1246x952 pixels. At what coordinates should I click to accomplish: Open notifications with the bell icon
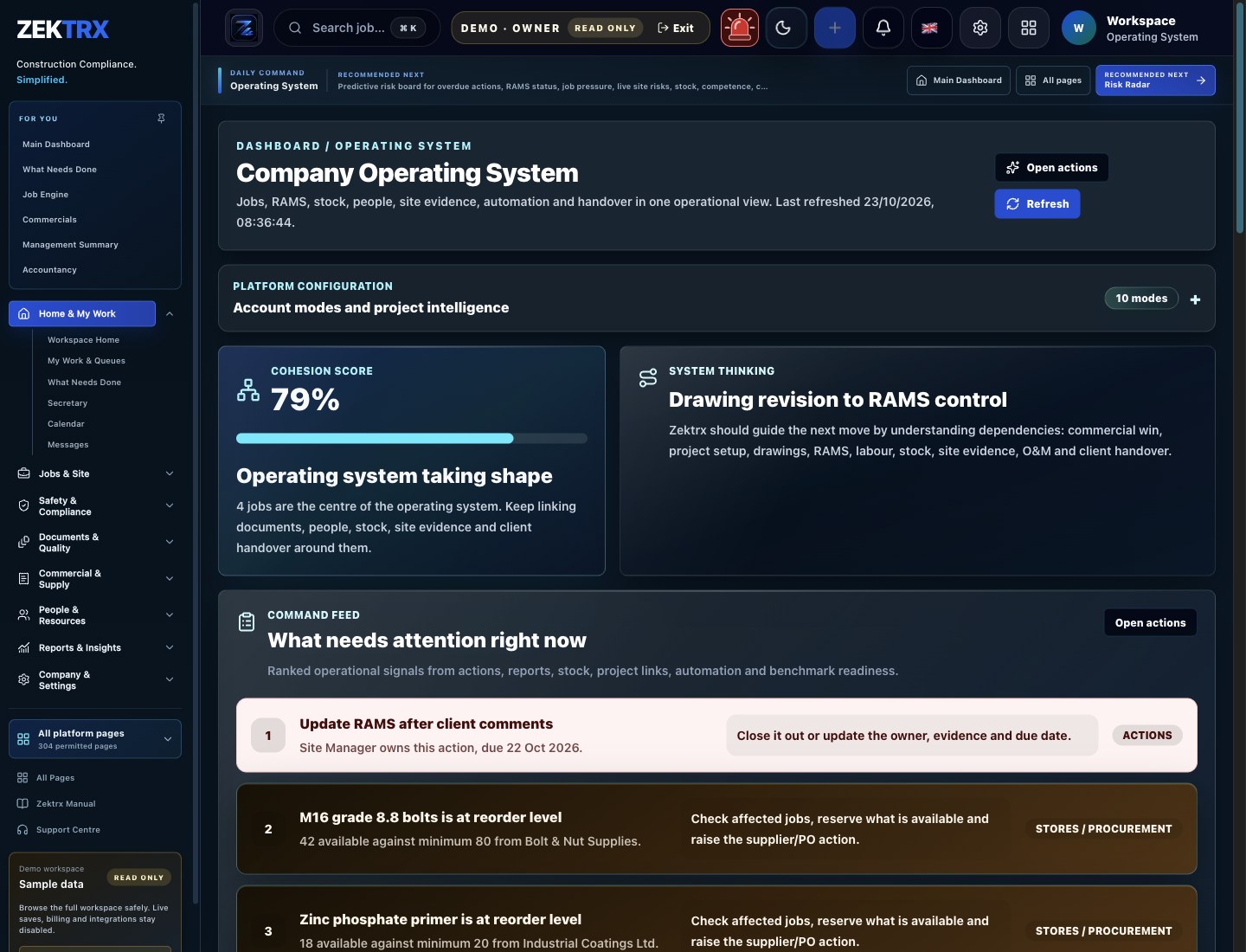(883, 28)
